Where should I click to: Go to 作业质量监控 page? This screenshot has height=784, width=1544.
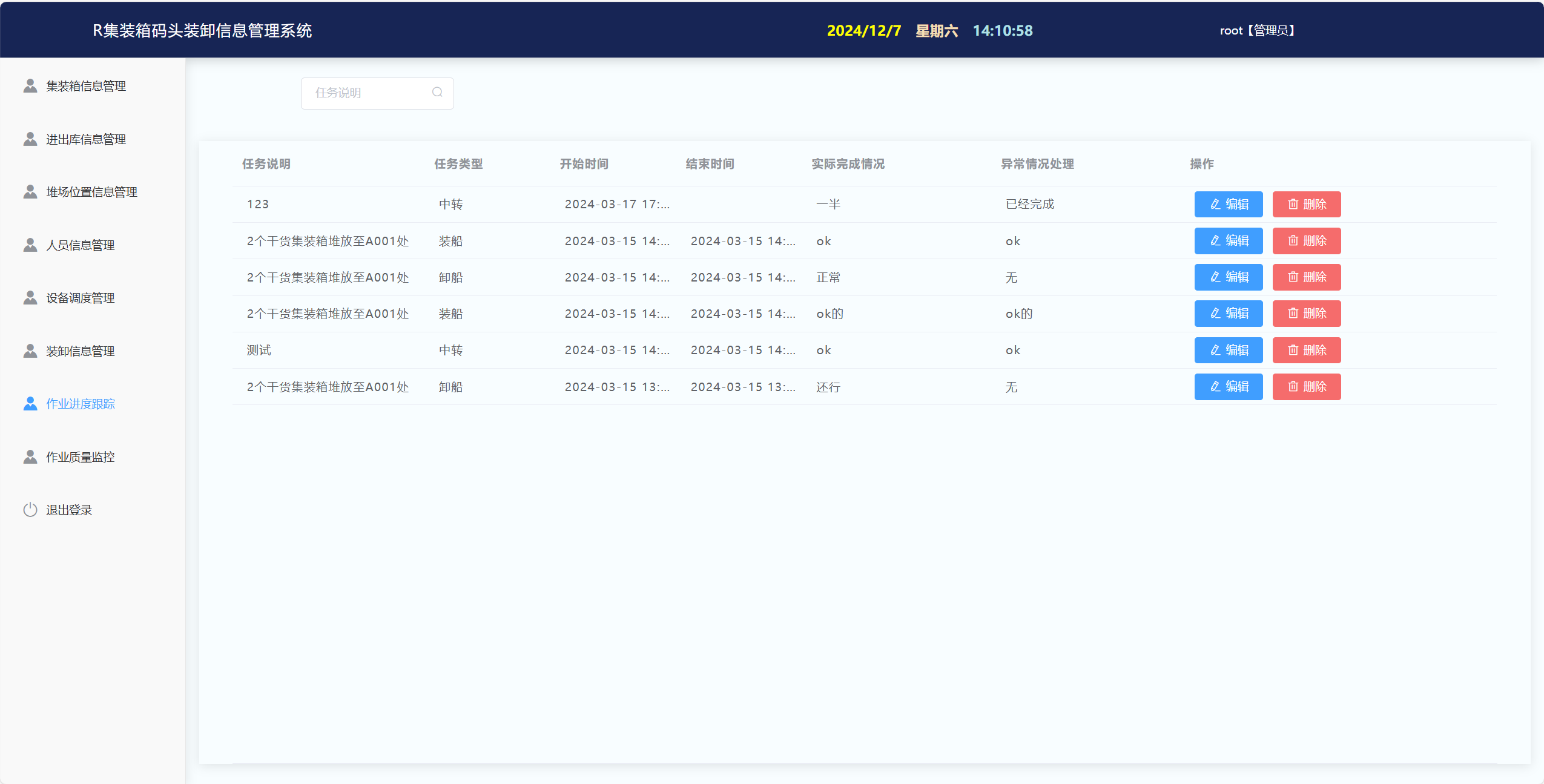80,457
